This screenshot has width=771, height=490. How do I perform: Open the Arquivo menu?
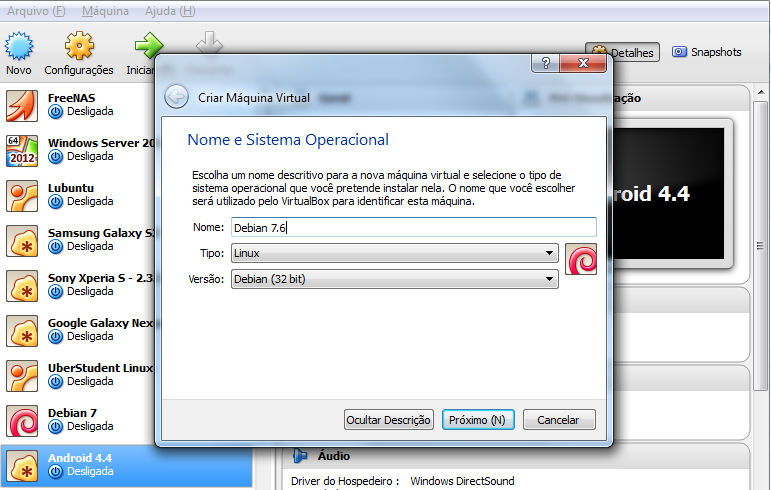(36, 11)
